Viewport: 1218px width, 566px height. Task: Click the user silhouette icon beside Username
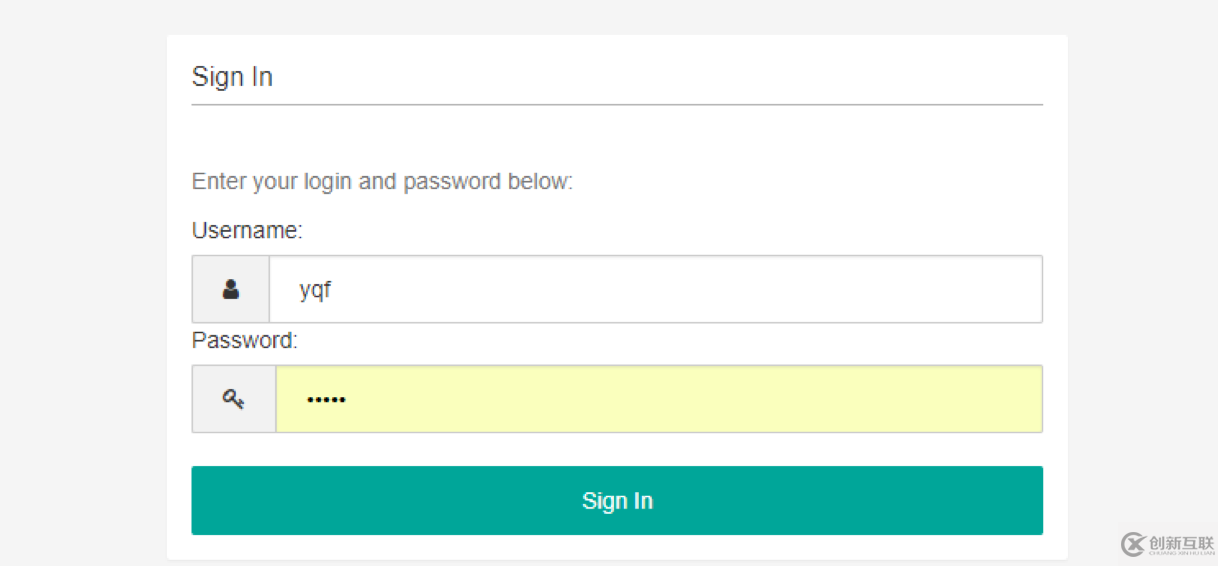(x=231, y=290)
